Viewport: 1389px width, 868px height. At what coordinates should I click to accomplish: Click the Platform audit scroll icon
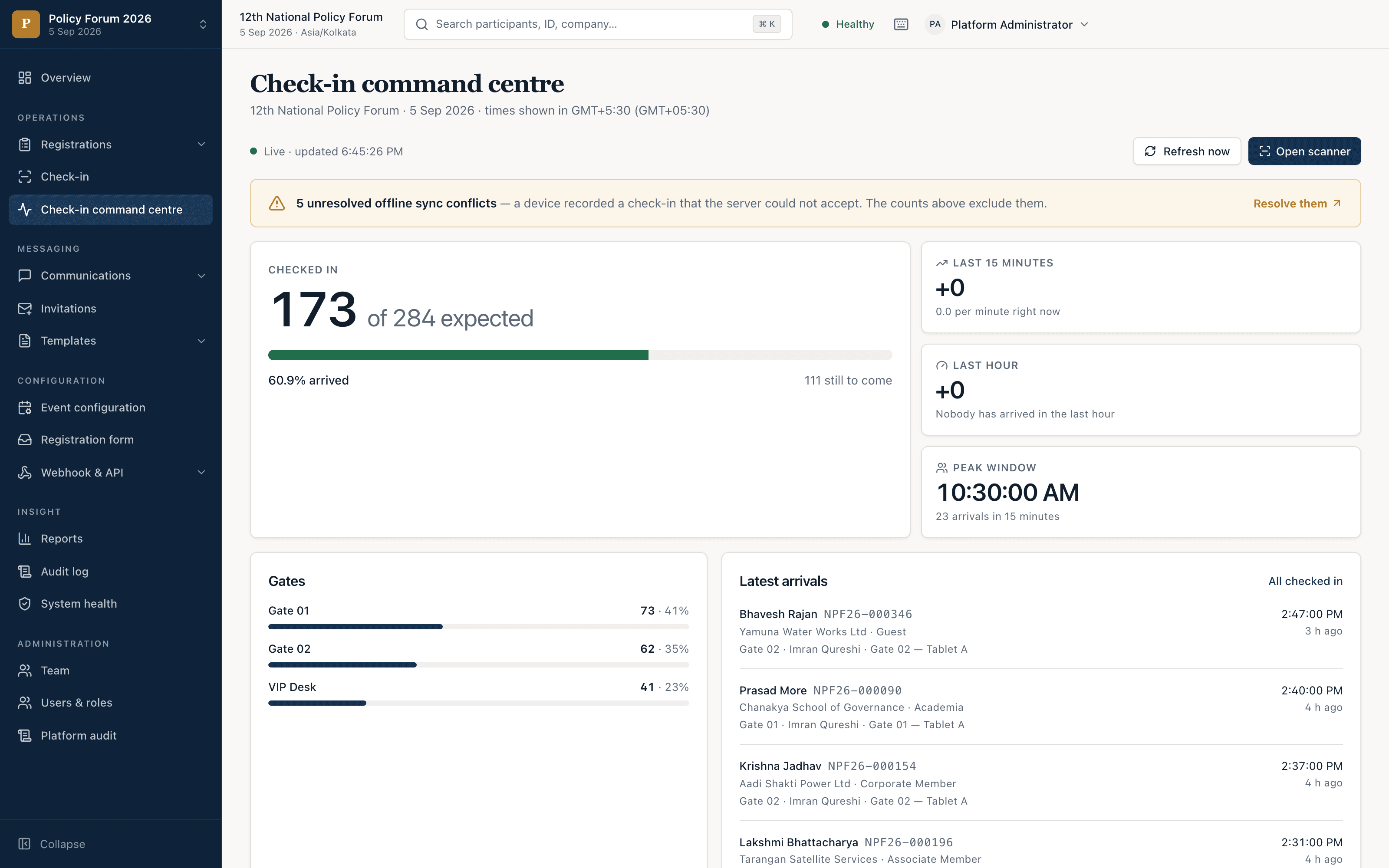pos(25,735)
